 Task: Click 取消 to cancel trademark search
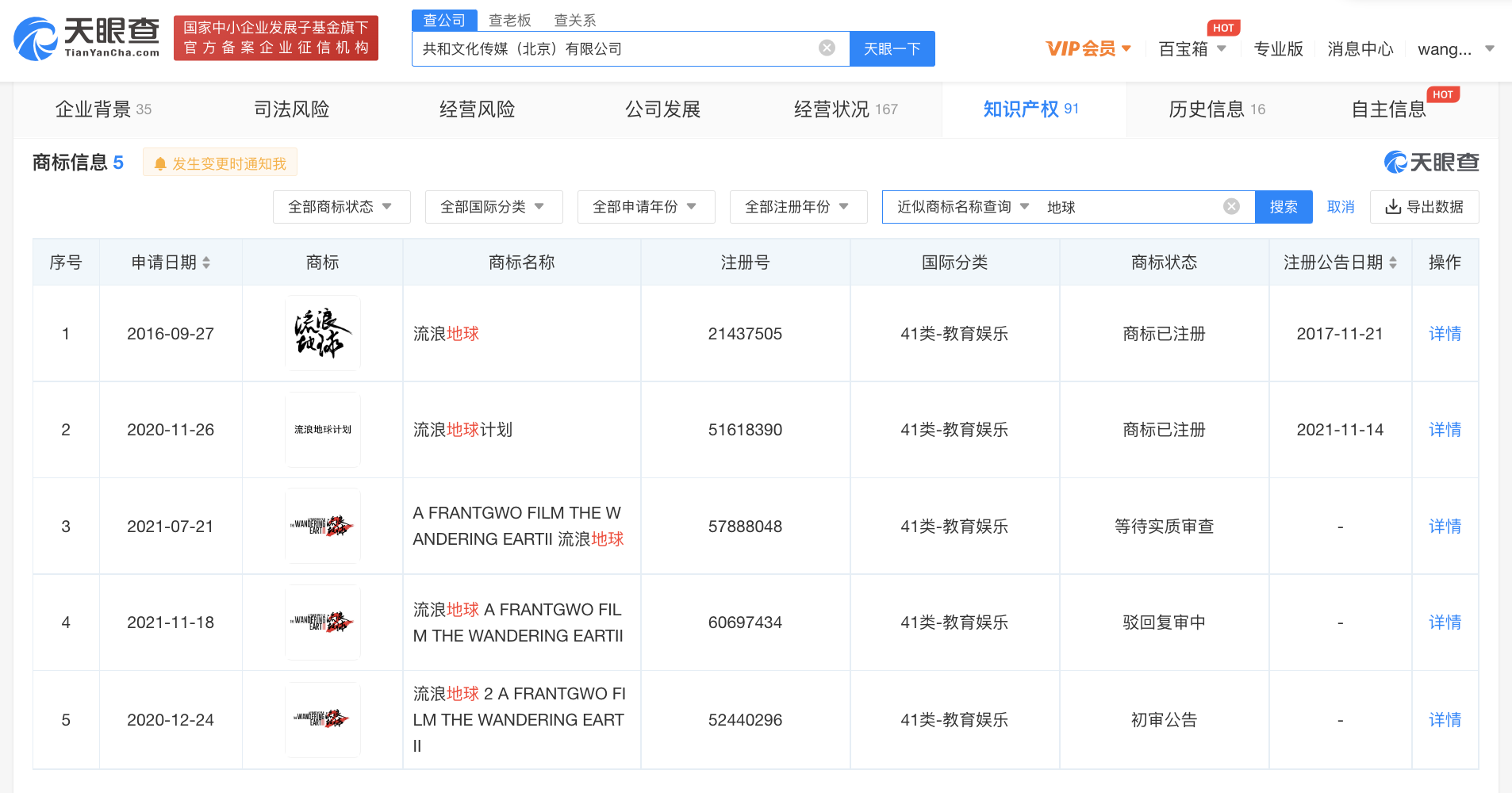pos(1341,207)
